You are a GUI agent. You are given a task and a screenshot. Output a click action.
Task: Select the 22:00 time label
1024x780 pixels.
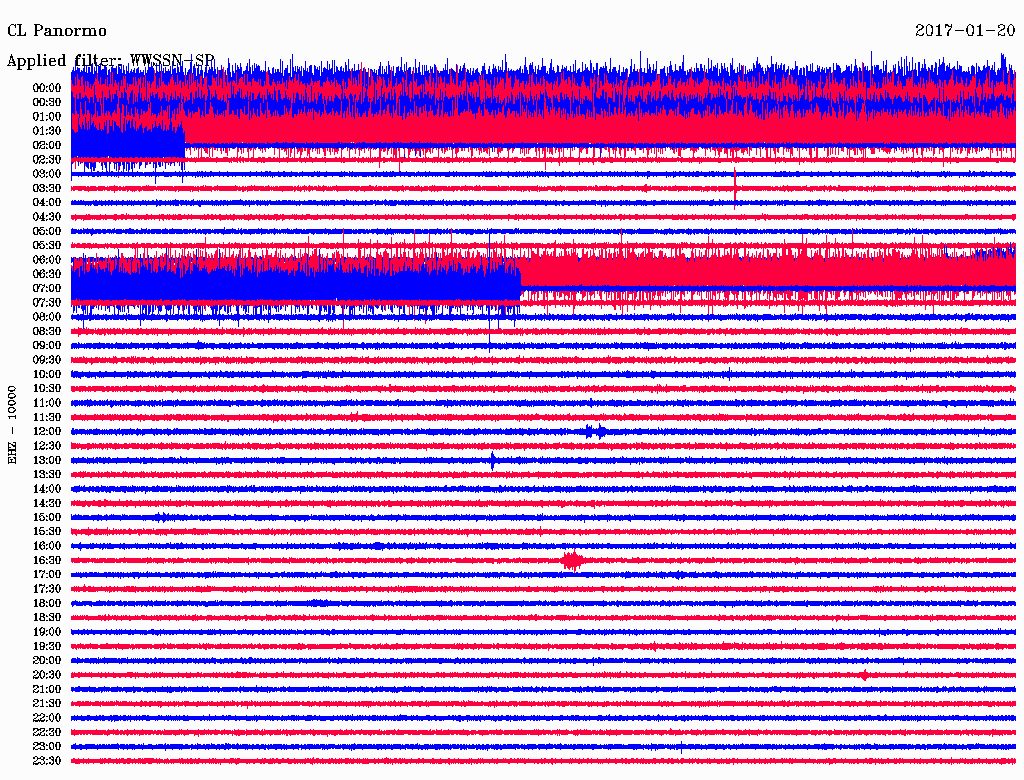pyautogui.click(x=47, y=718)
